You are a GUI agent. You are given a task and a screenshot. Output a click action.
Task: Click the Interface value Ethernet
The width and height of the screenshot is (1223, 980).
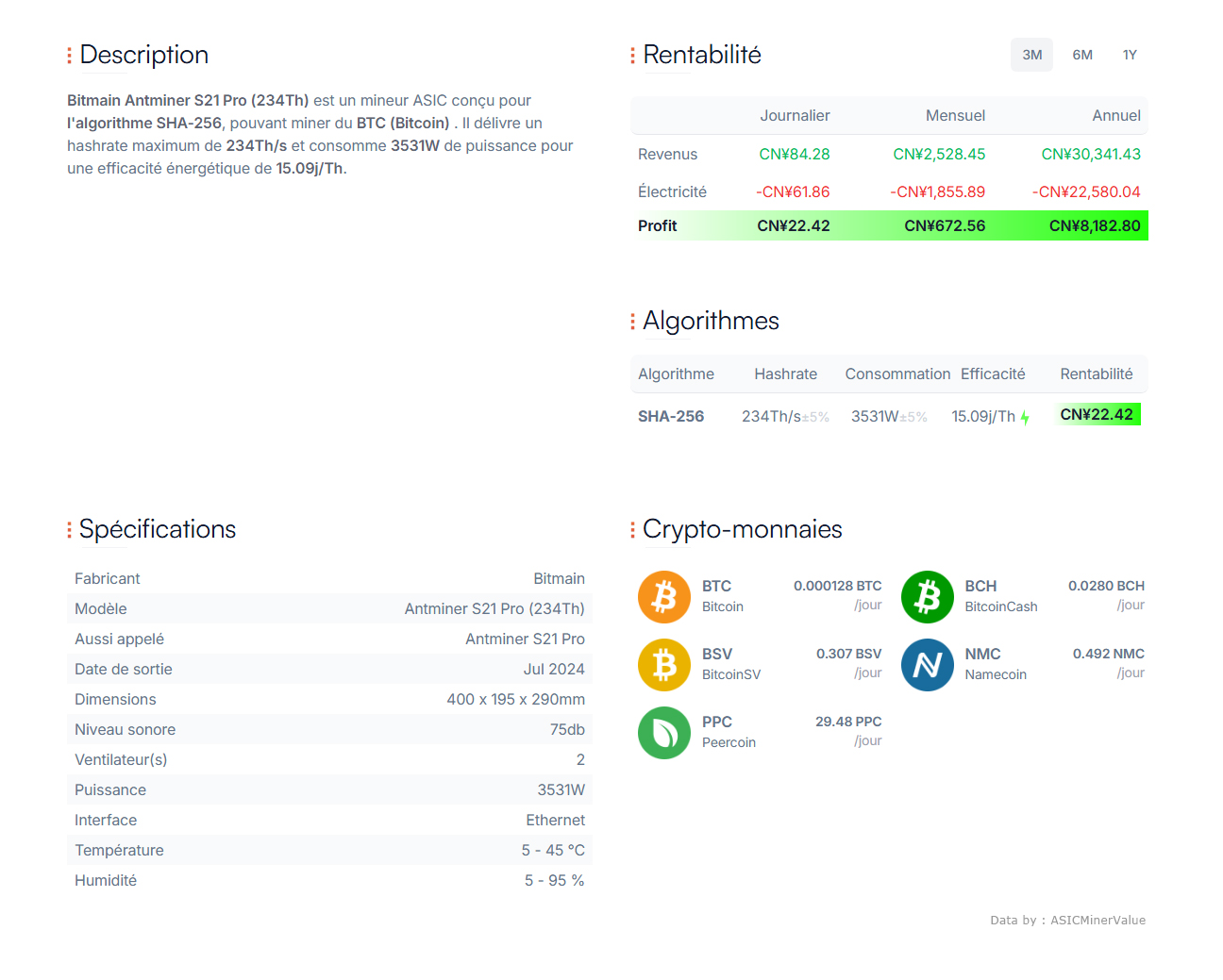coord(556,820)
